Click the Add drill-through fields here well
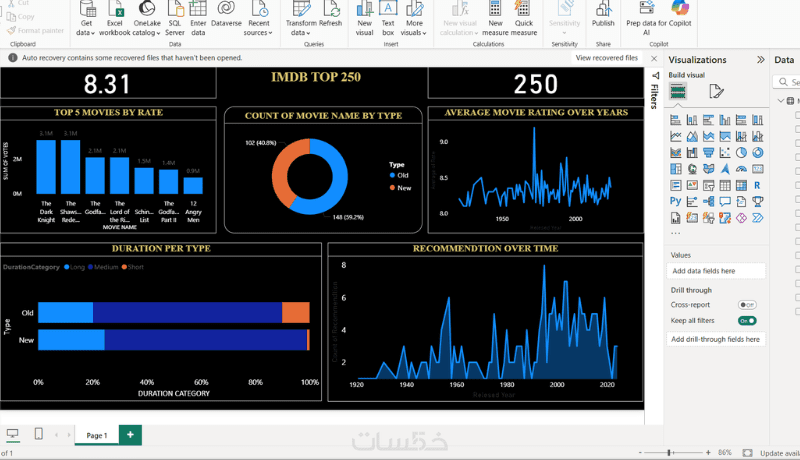The height and width of the screenshot is (460, 800). coord(716,339)
